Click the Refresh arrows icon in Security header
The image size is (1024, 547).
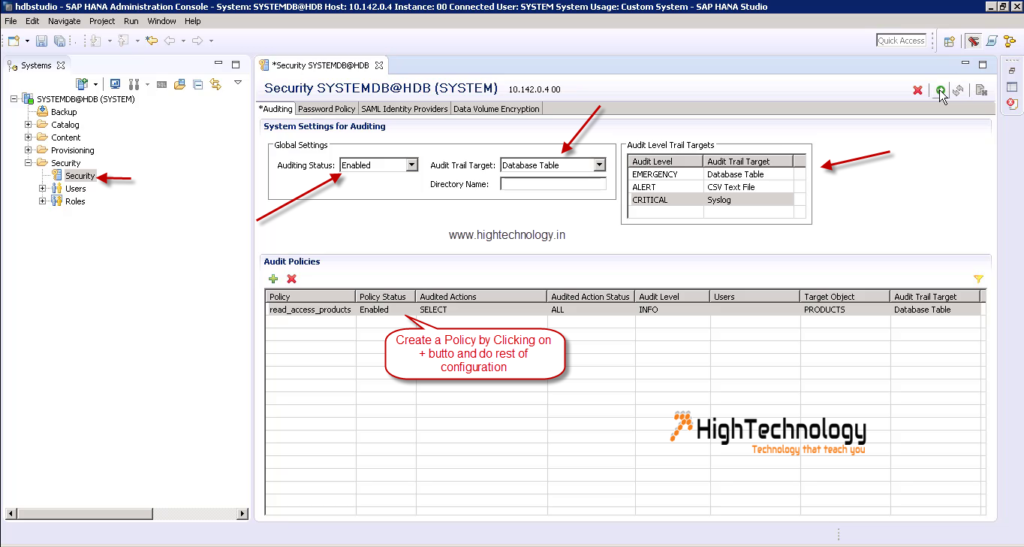pos(958,90)
